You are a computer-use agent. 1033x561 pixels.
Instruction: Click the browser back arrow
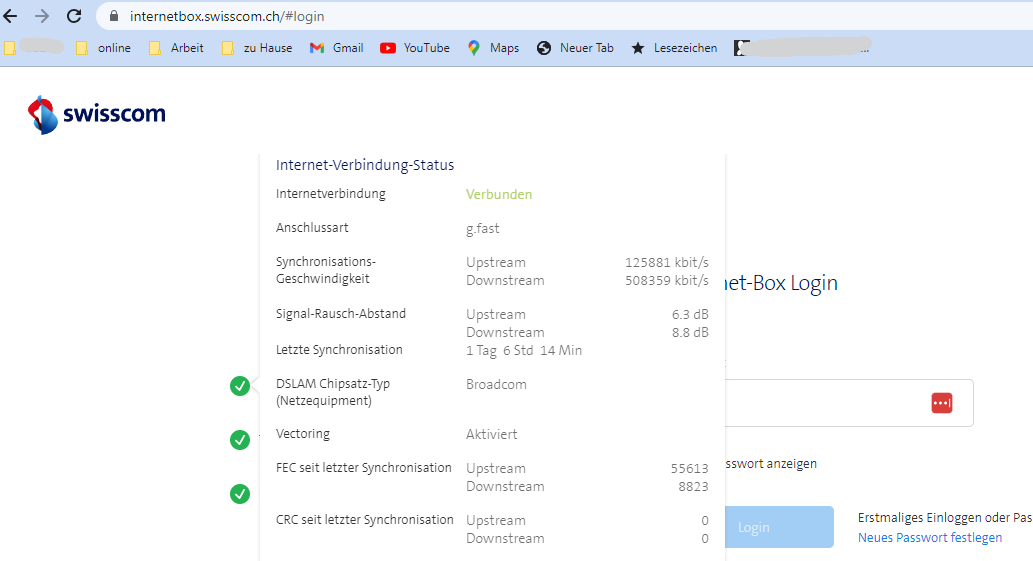tap(11, 16)
